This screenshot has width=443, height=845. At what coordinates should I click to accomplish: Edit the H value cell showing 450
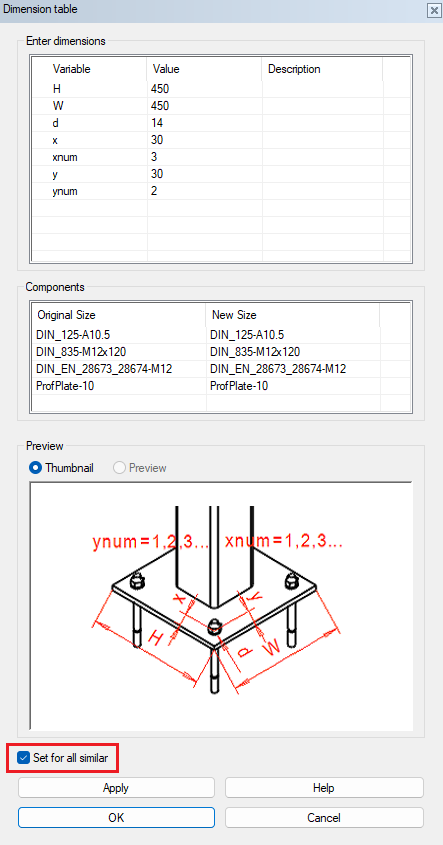tap(205, 89)
